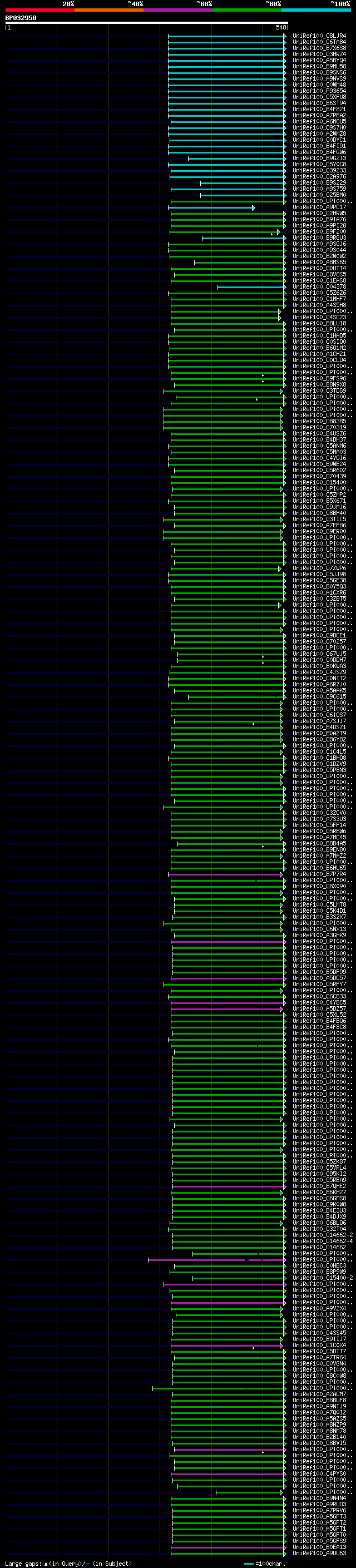Select hit UniRef100_C6TA04
356x1568 pixels.
319,42
